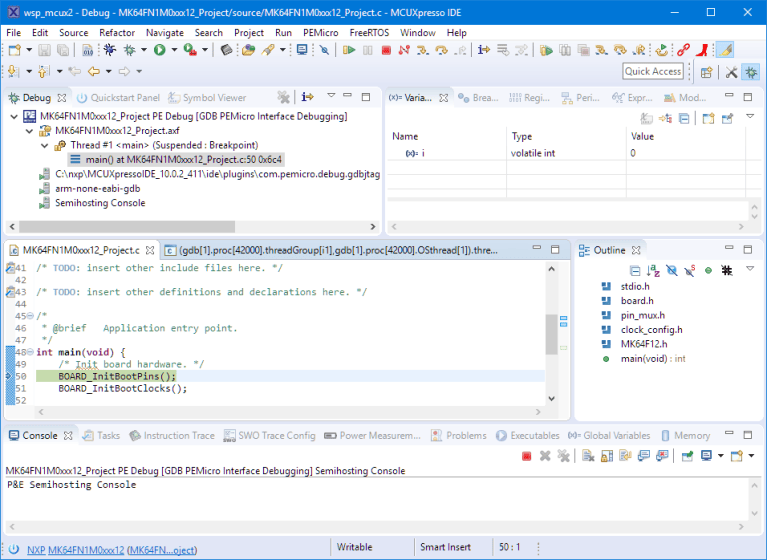Viewport: 767px width, 560px height.
Task: Open the Peripherals view tab
Action: click(580, 98)
